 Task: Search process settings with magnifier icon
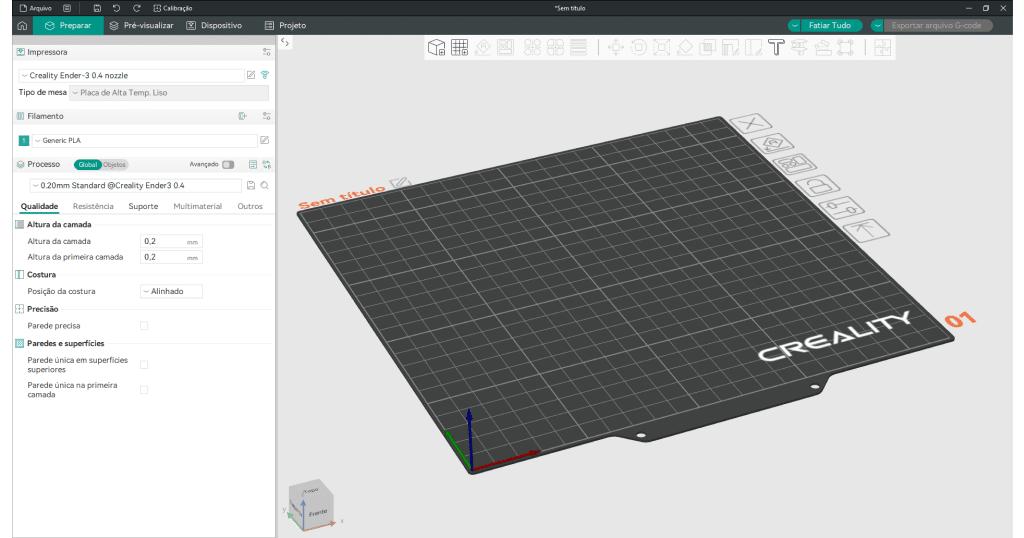264,185
